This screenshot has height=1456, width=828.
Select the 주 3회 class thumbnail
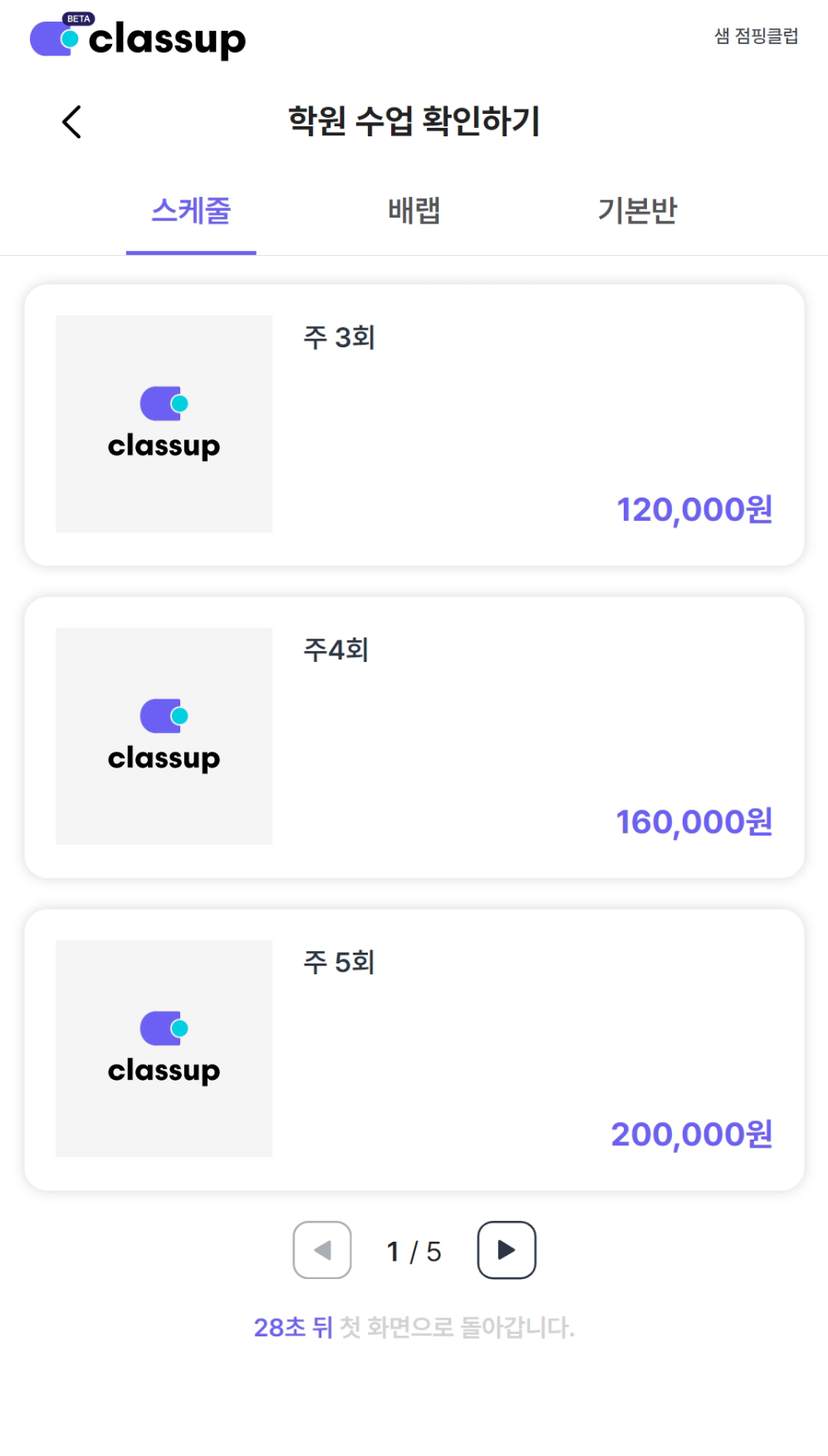pyautogui.click(x=164, y=424)
